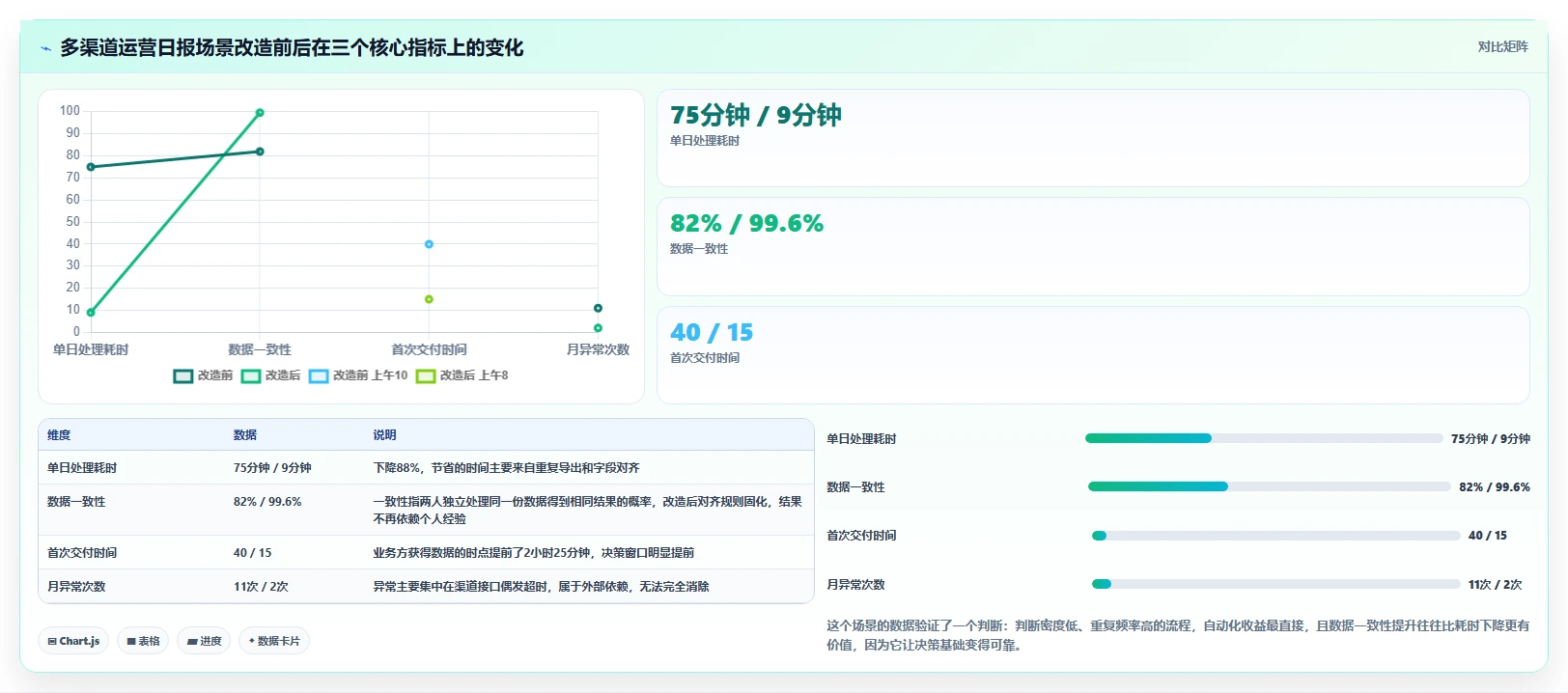Click the 月异常次数 x-axis label
1568x693 pixels.
pyautogui.click(x=598, y=349)
